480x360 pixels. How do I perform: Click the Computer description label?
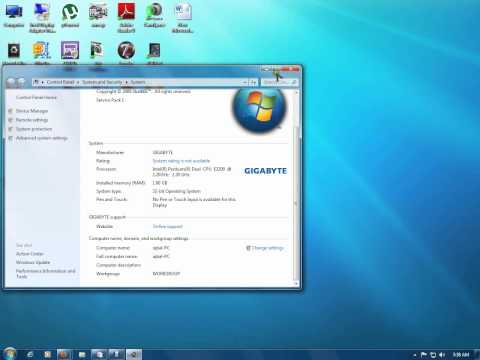118,265
